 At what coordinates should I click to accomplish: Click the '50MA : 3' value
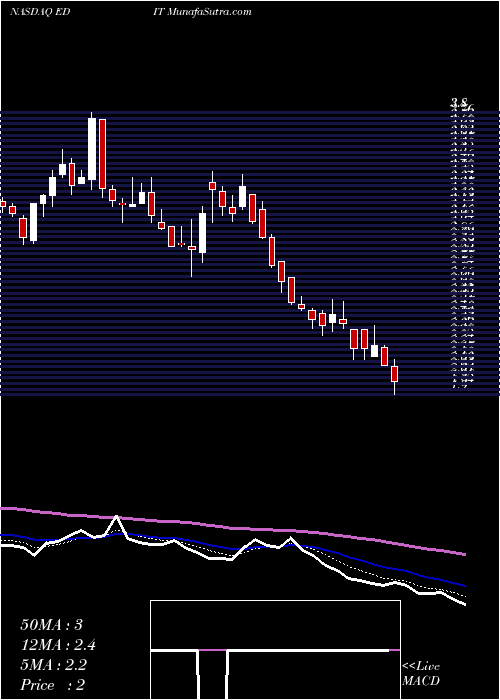click(x=52, y=625)
